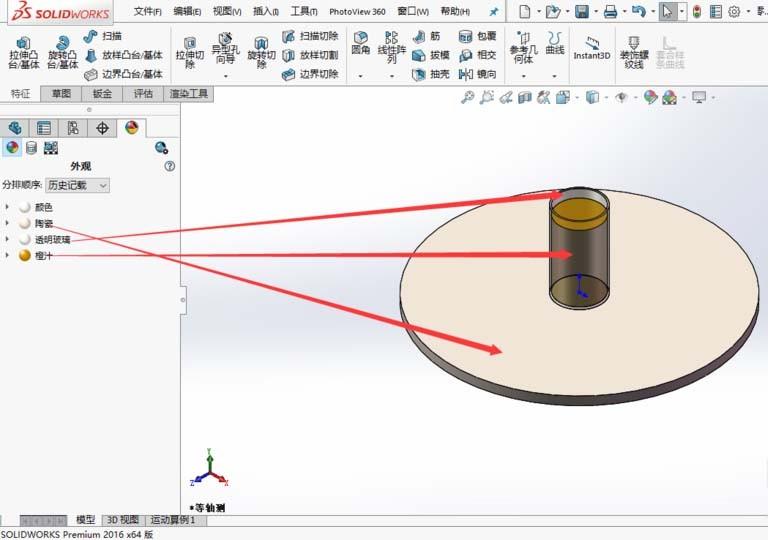This screenshot has height=540, width=768.
Task: Switch to the 草图 tab
Action: point(61,94)
